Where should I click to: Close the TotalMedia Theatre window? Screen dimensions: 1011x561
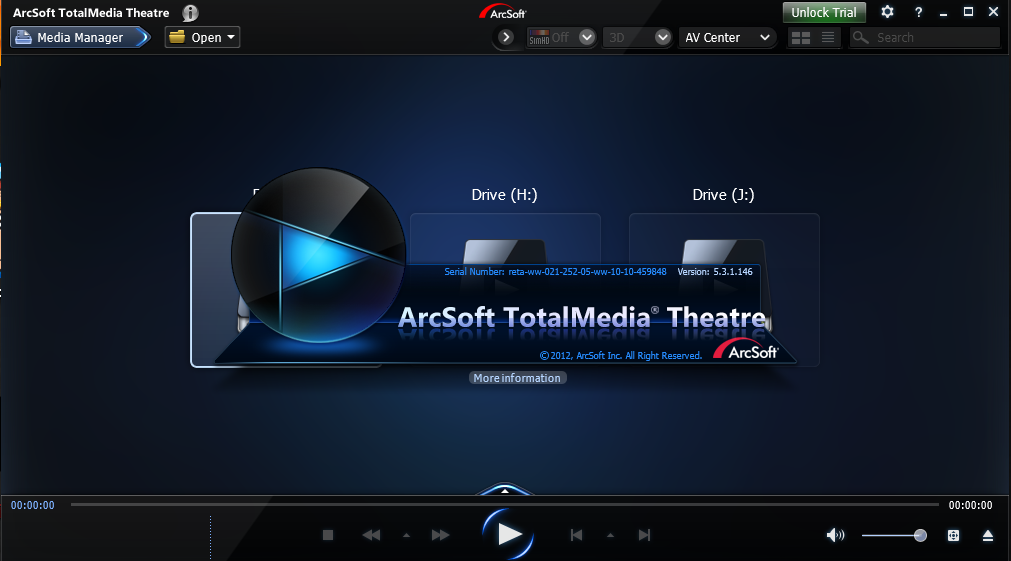click(x=994, y=12)
